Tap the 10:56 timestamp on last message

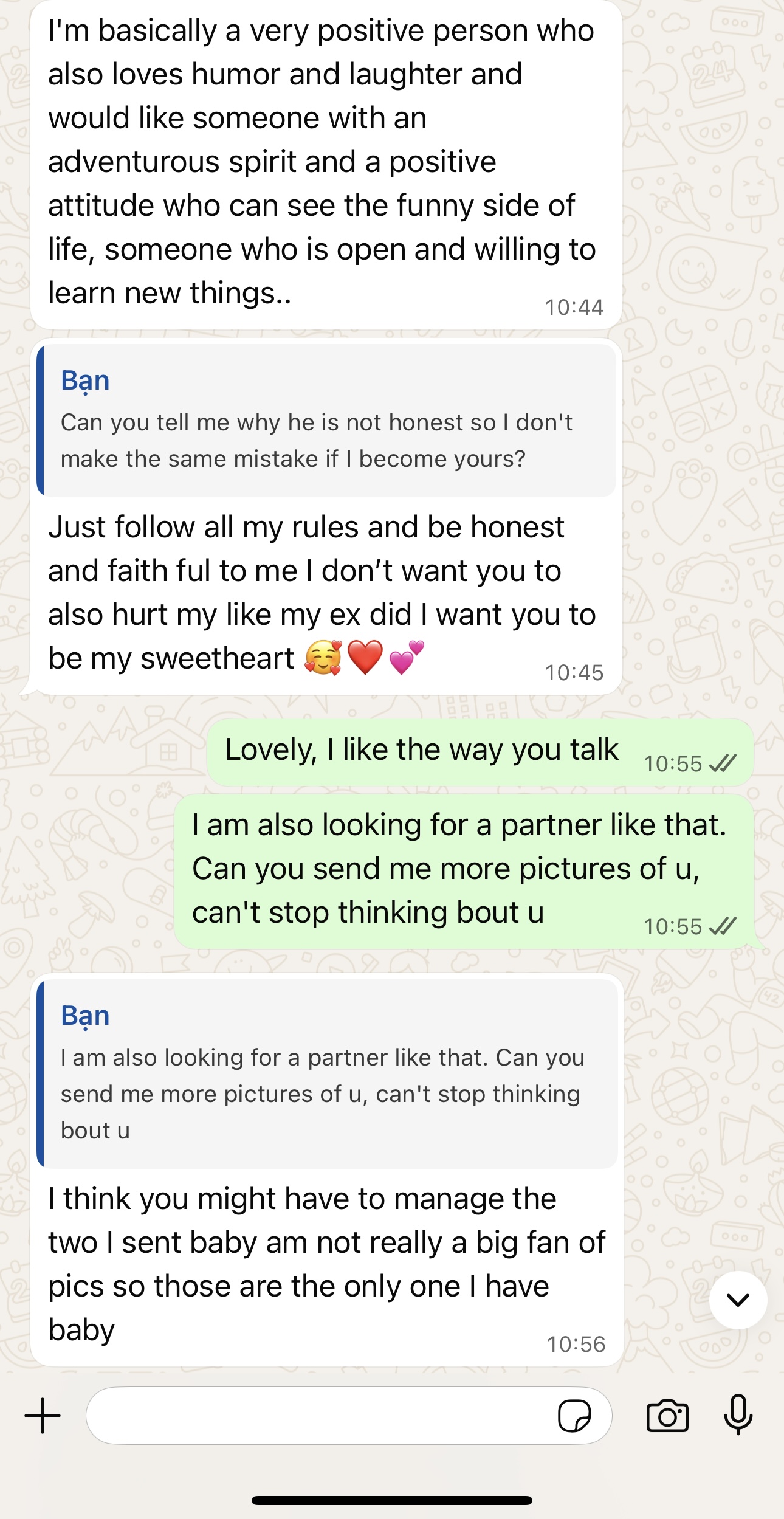576,1344
